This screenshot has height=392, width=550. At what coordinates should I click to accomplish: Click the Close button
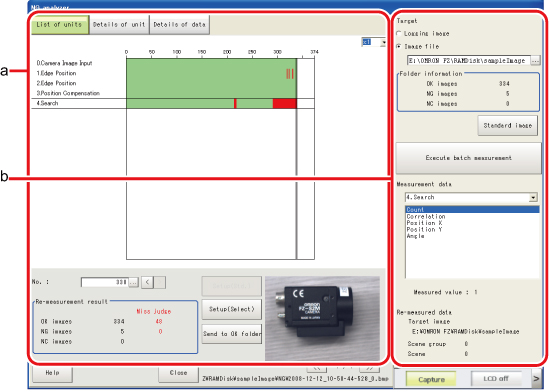[178, 373]
